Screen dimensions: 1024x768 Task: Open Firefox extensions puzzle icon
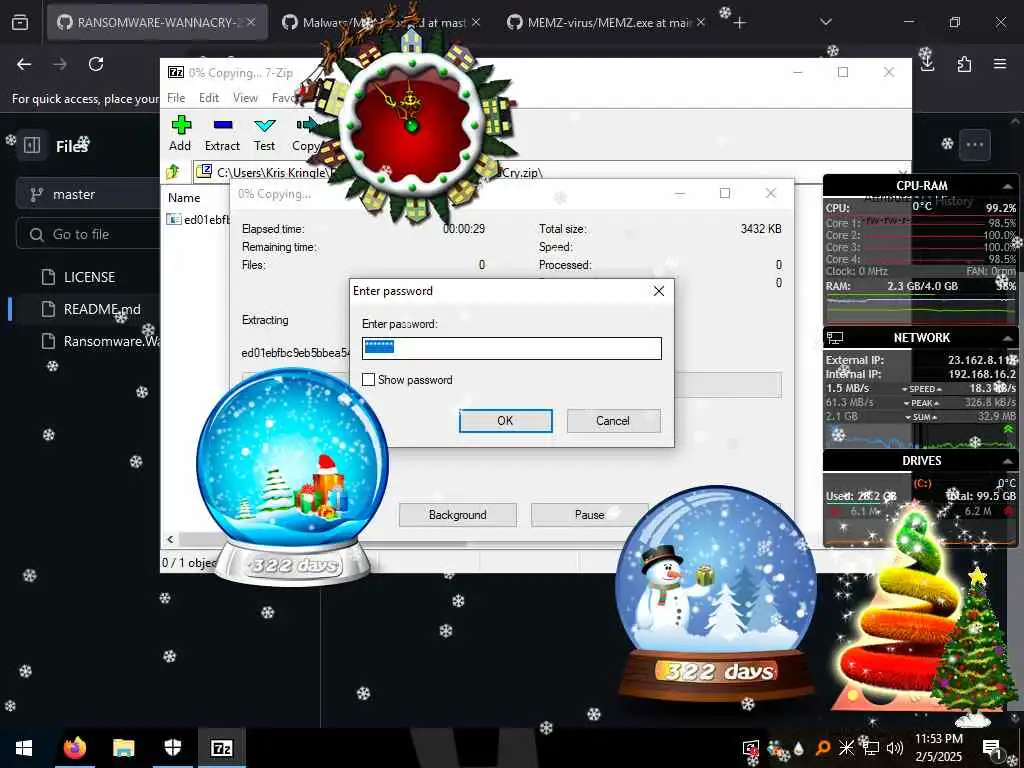[964, 64]
